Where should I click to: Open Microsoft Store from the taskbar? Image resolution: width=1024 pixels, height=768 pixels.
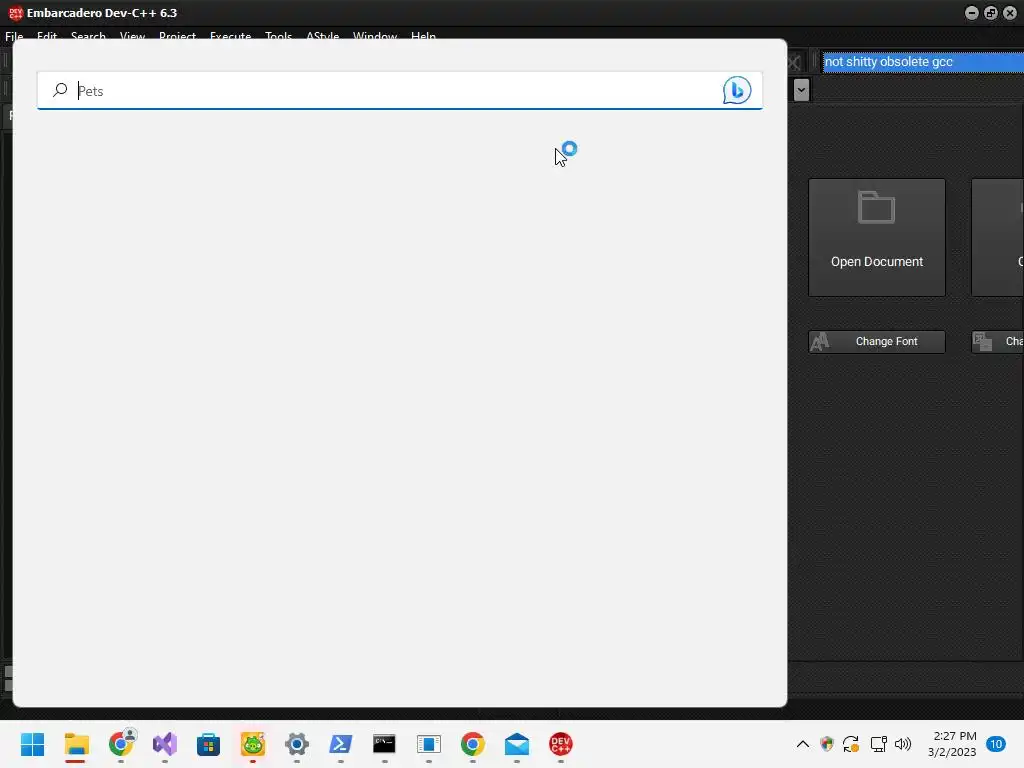click(208, 744)
